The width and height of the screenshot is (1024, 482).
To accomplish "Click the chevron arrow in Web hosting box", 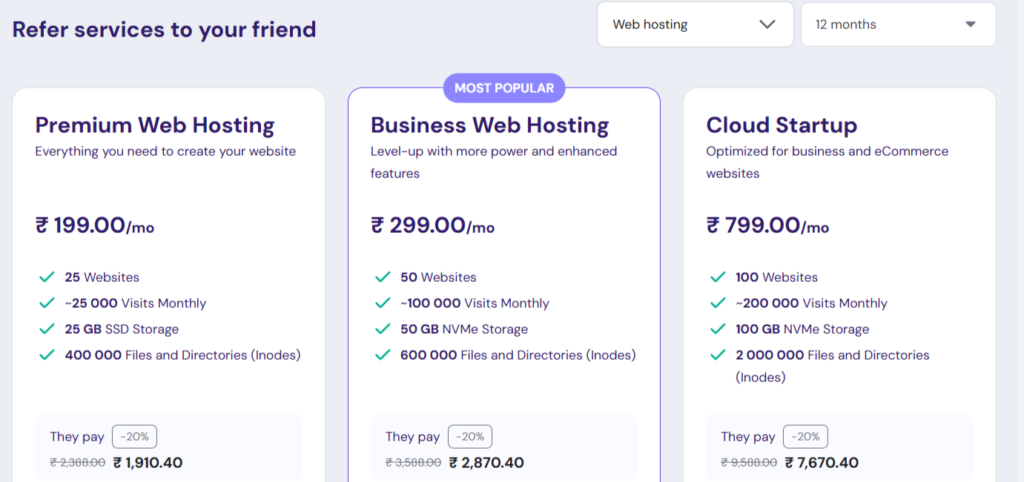I will point(768,24).
